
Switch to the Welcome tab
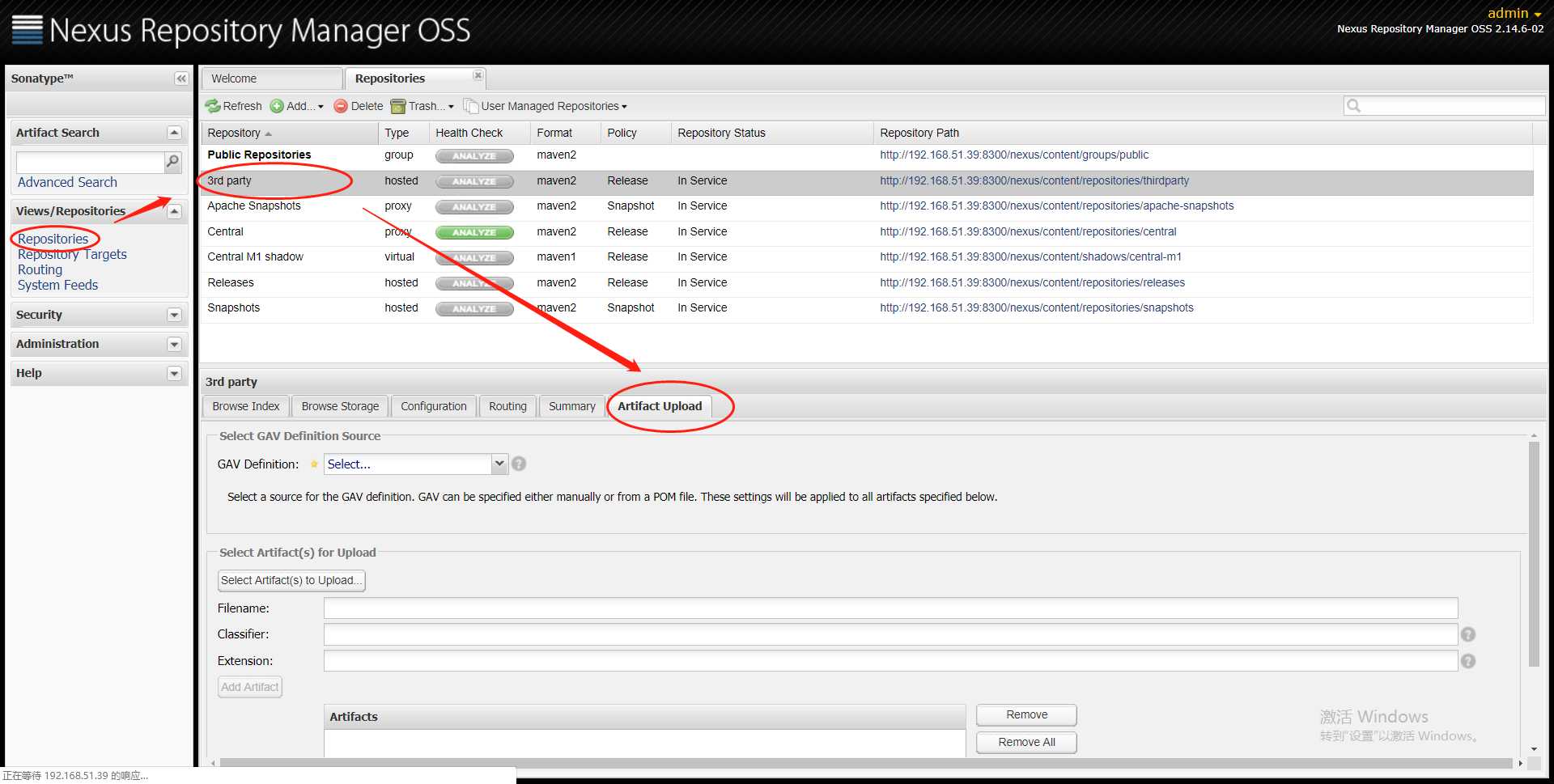click(x=272, y=78)
